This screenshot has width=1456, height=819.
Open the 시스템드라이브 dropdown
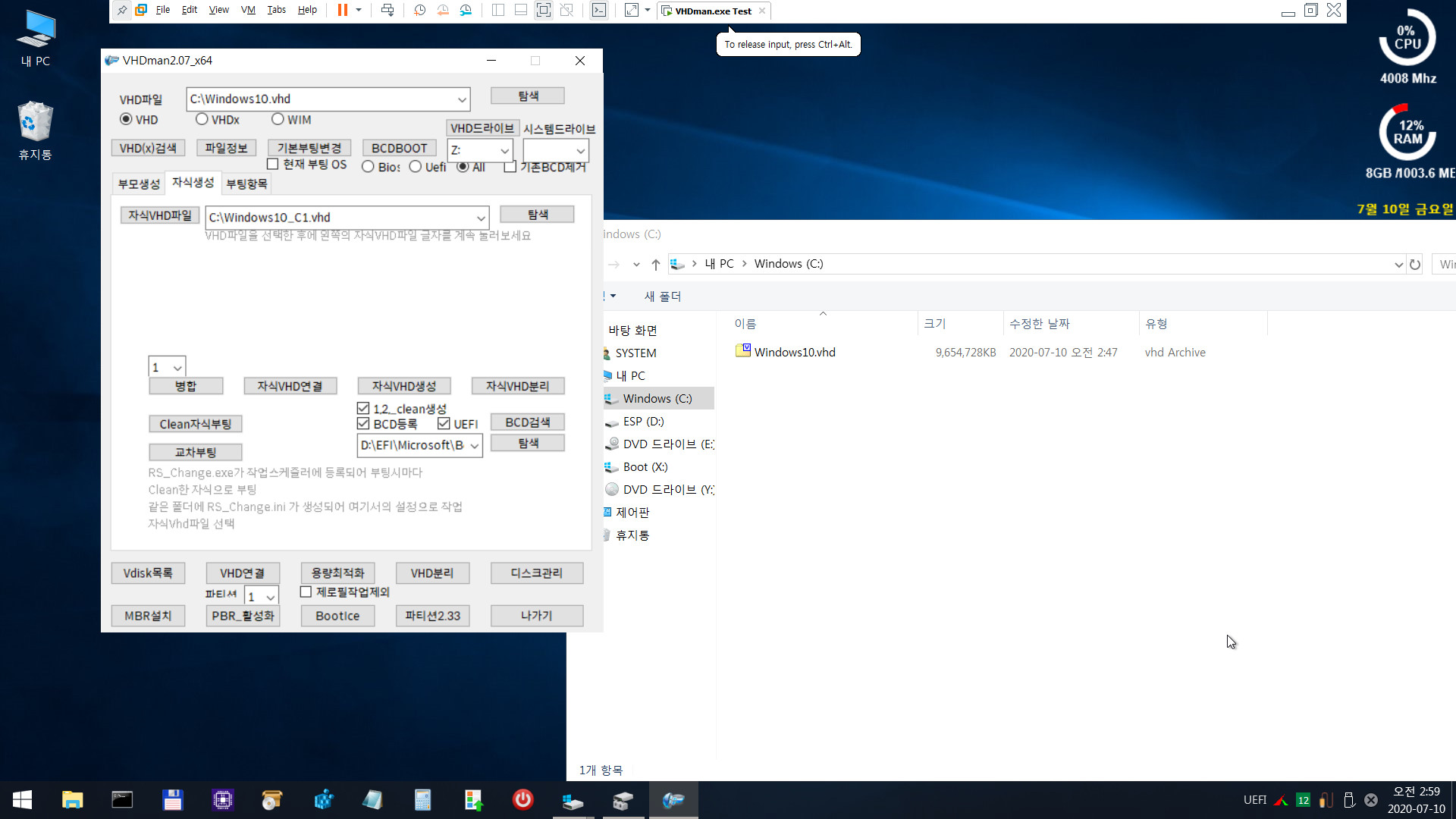(x=580, y=150)
